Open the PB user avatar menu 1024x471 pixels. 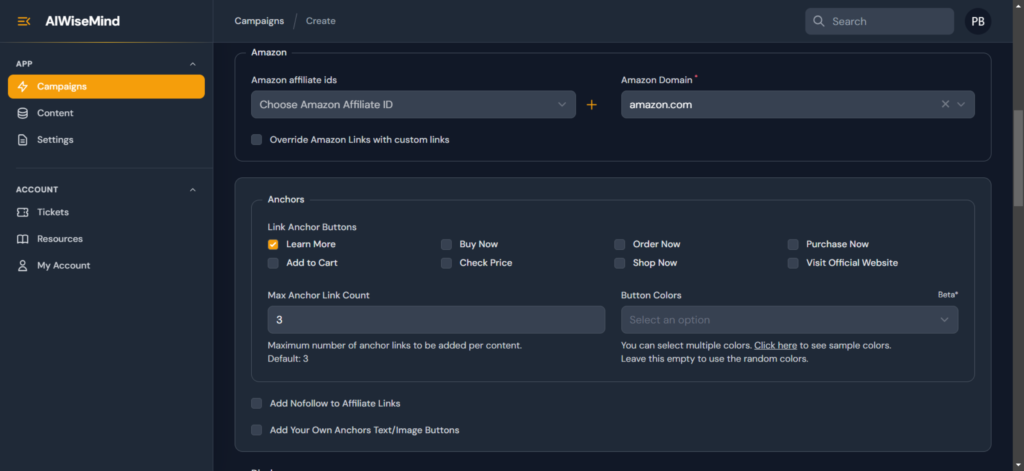tap(978, 21)
